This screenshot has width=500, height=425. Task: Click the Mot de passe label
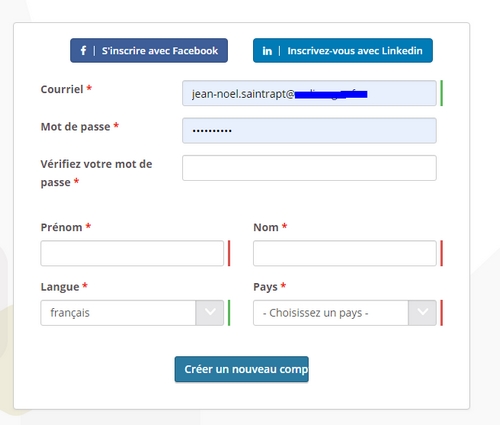click(x=75, y=127)
